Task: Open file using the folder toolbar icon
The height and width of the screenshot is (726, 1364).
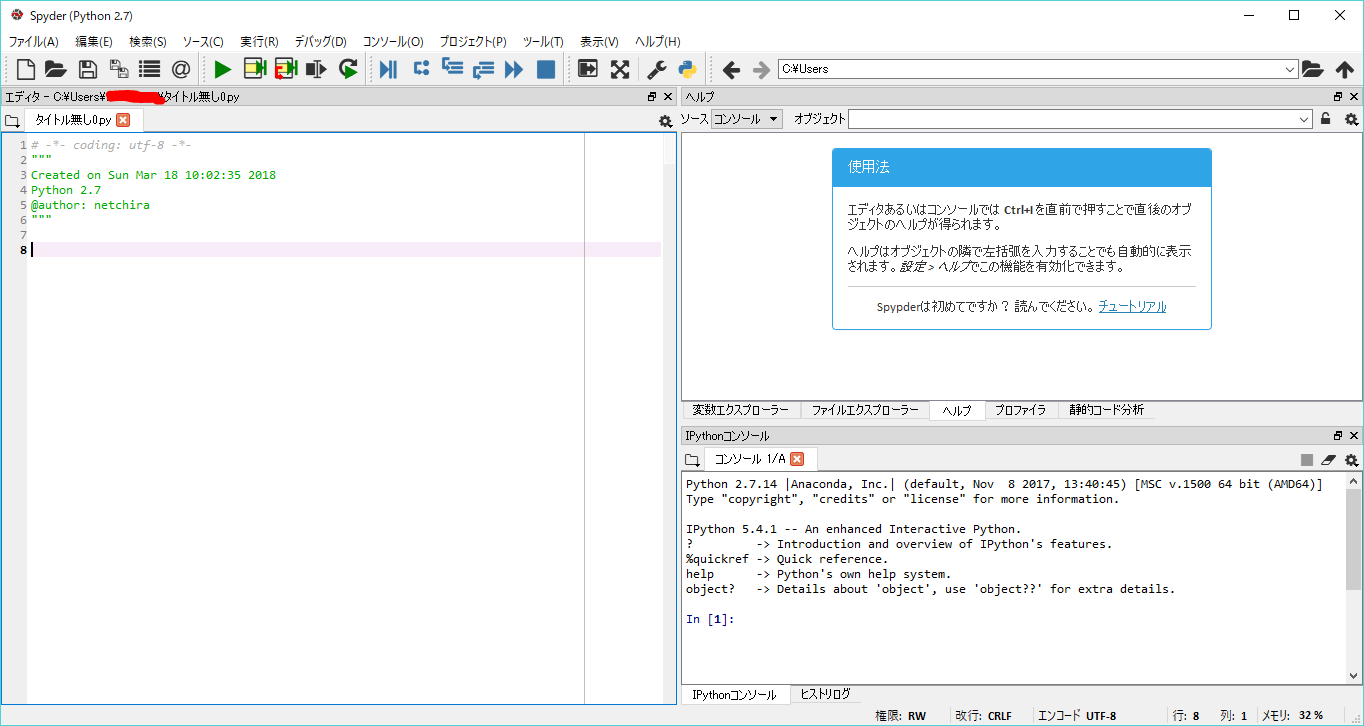Action: 55,69
